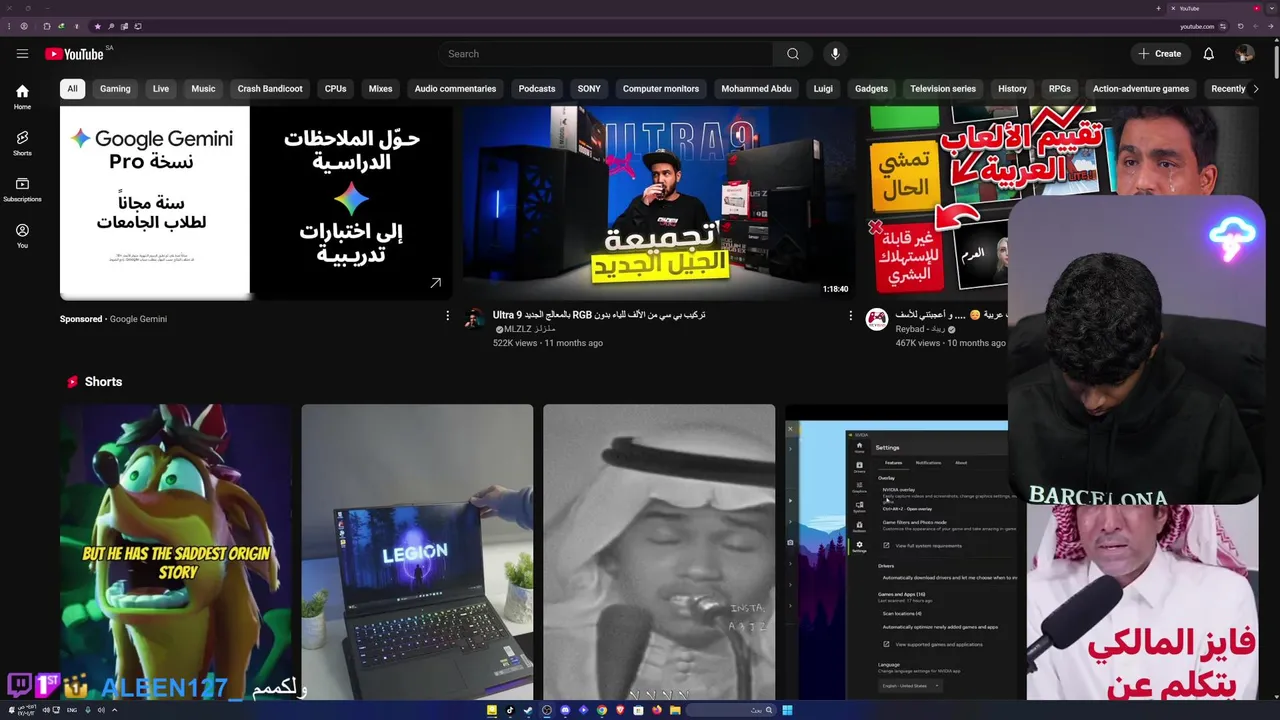Open more options for the MLZLZ video

pyautogui.click(x=851, y=316)
